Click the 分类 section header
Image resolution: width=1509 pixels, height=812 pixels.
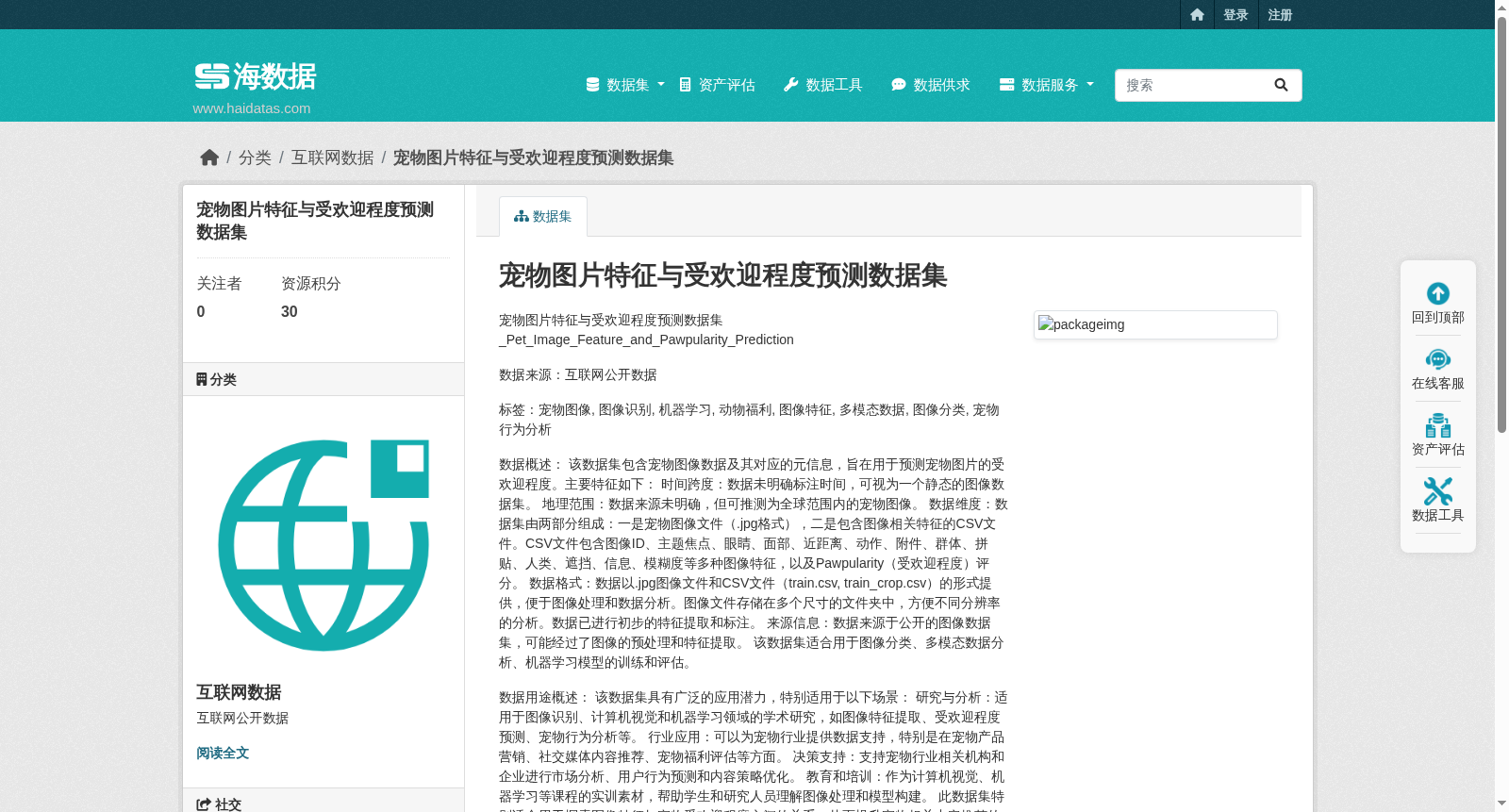pos(323,379)
